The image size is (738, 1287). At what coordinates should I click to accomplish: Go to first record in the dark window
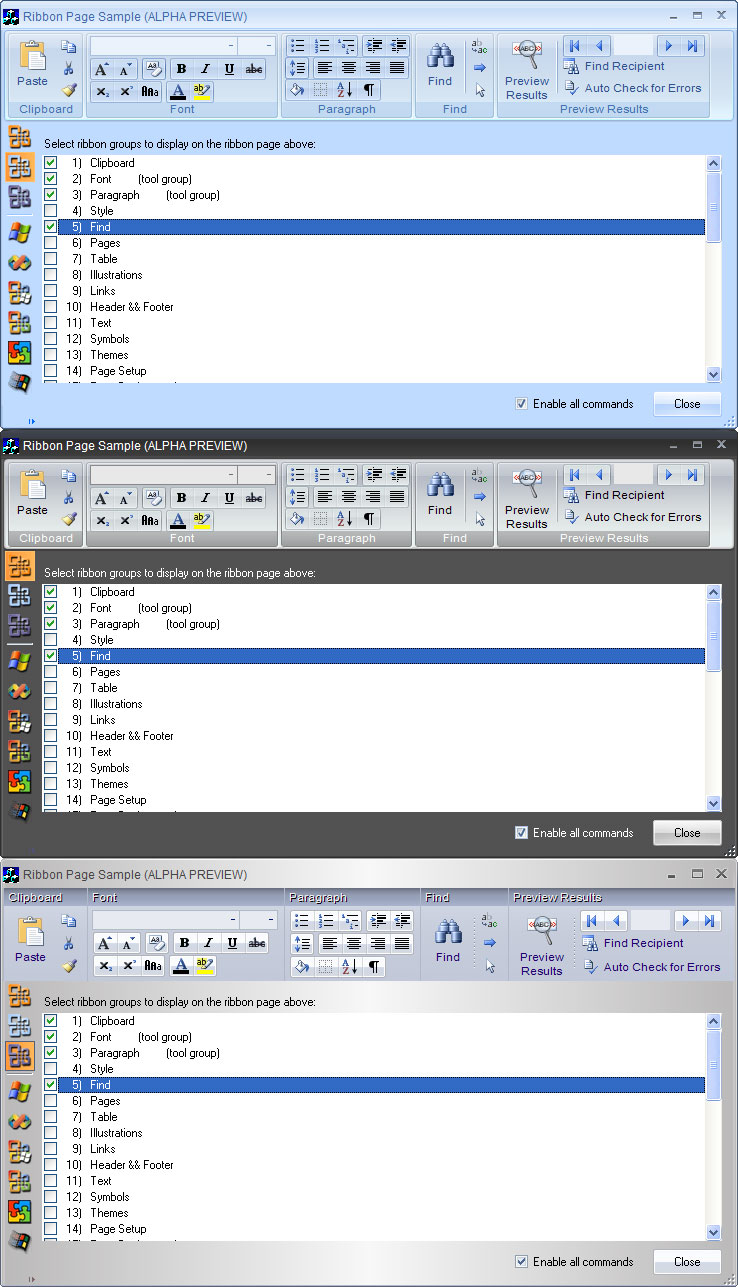(574, 475)
